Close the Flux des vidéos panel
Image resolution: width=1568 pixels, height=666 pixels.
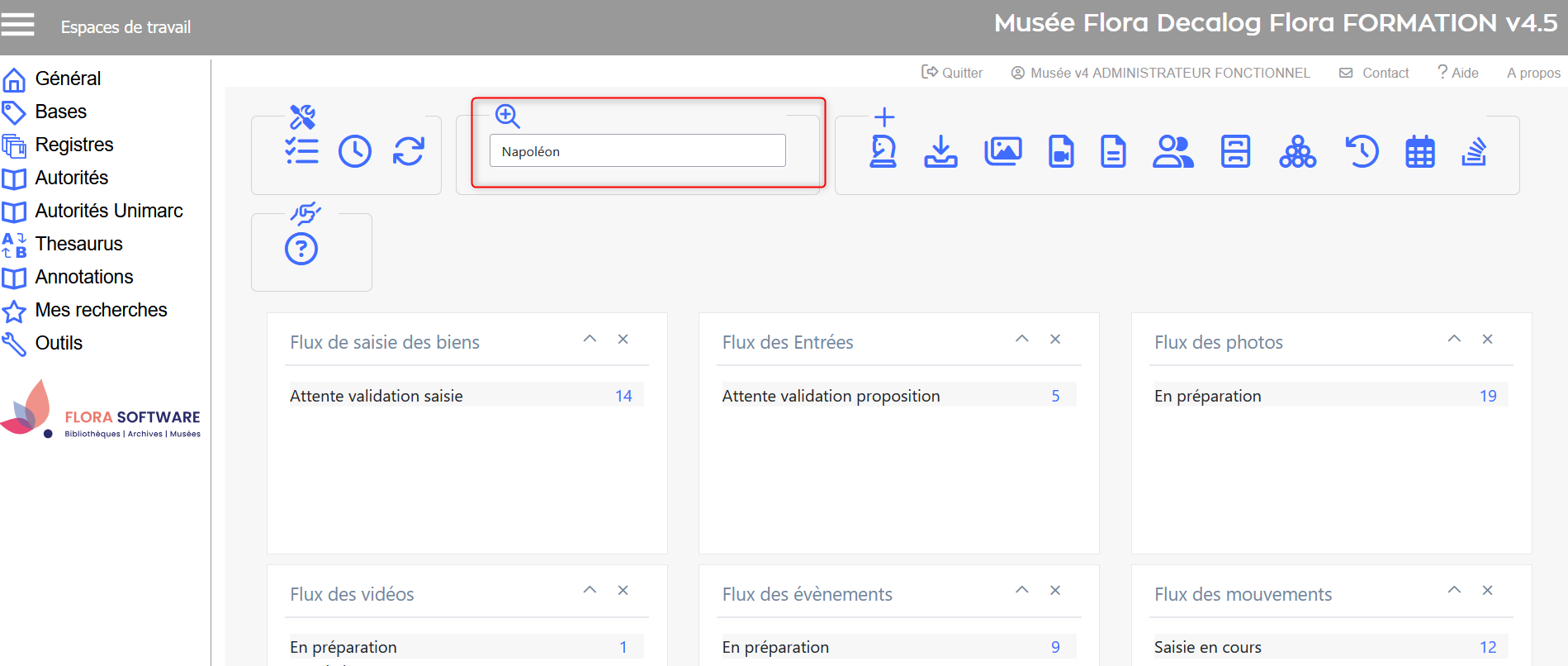pos(623,590)
